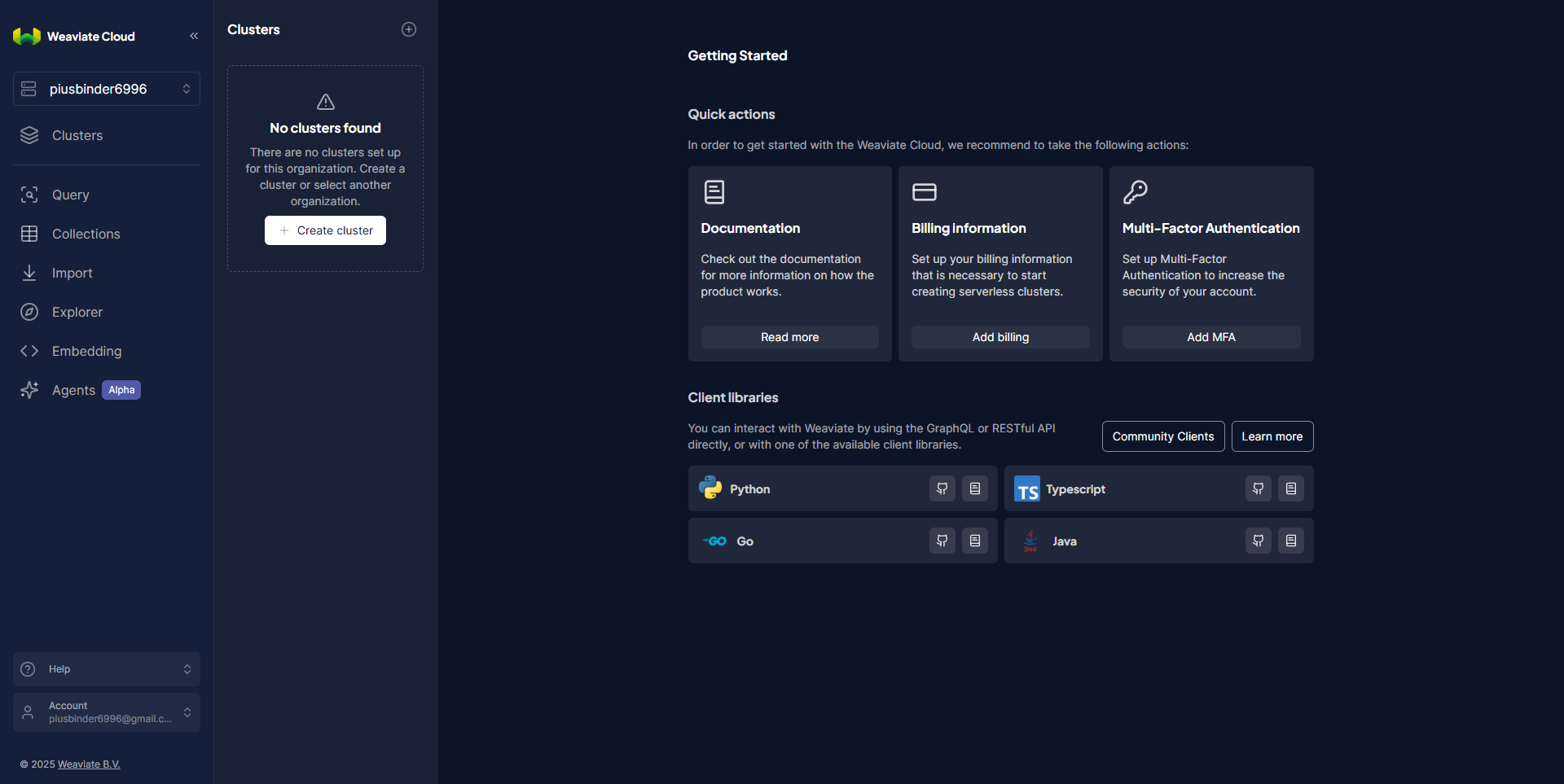
Task: Click the Go logo
Action: (x=714, y=541)
